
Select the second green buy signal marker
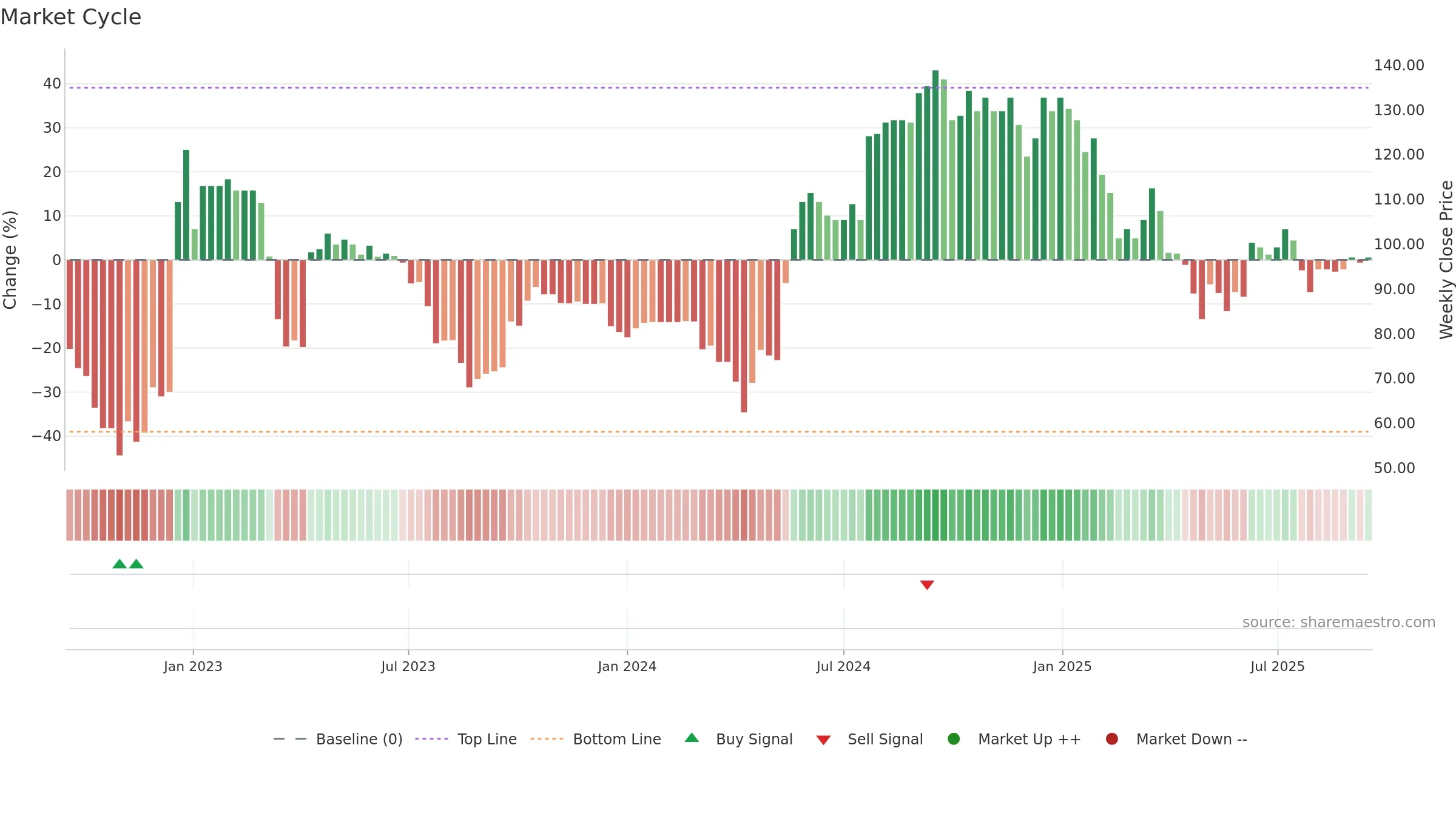[x=136, y=564]
